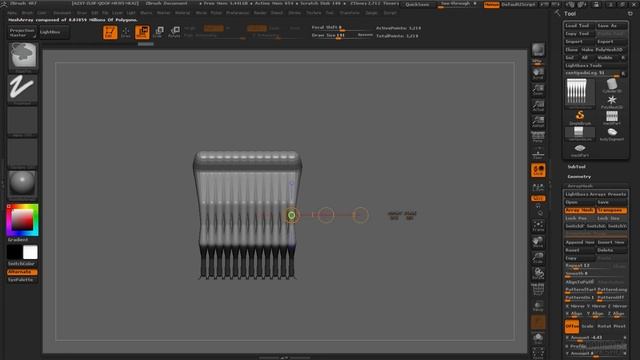
Task: Click the Zoom document icon
Action: tap(538, 90)
